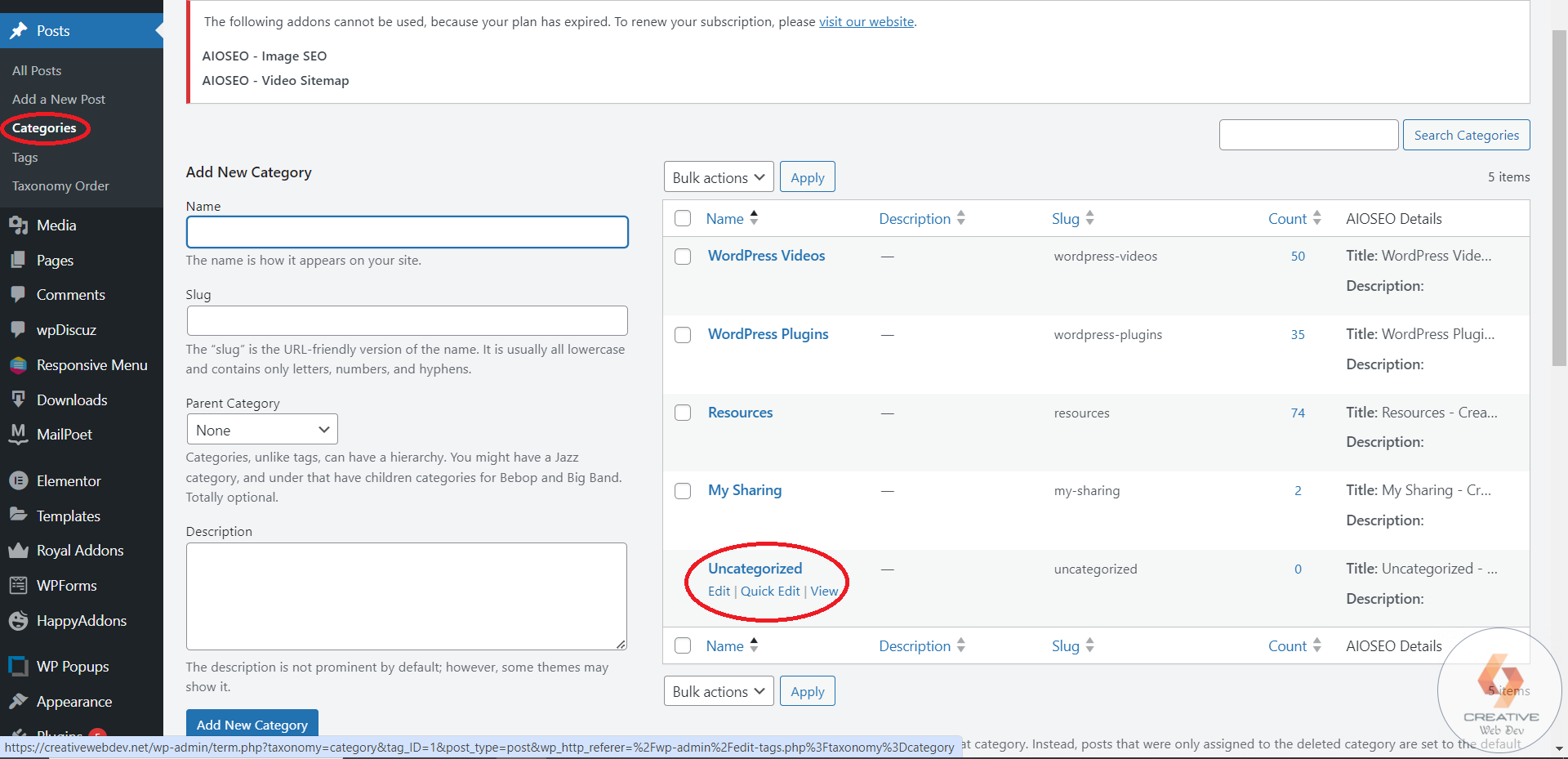
Task: Click the WPForms icon
Action: 18,586
